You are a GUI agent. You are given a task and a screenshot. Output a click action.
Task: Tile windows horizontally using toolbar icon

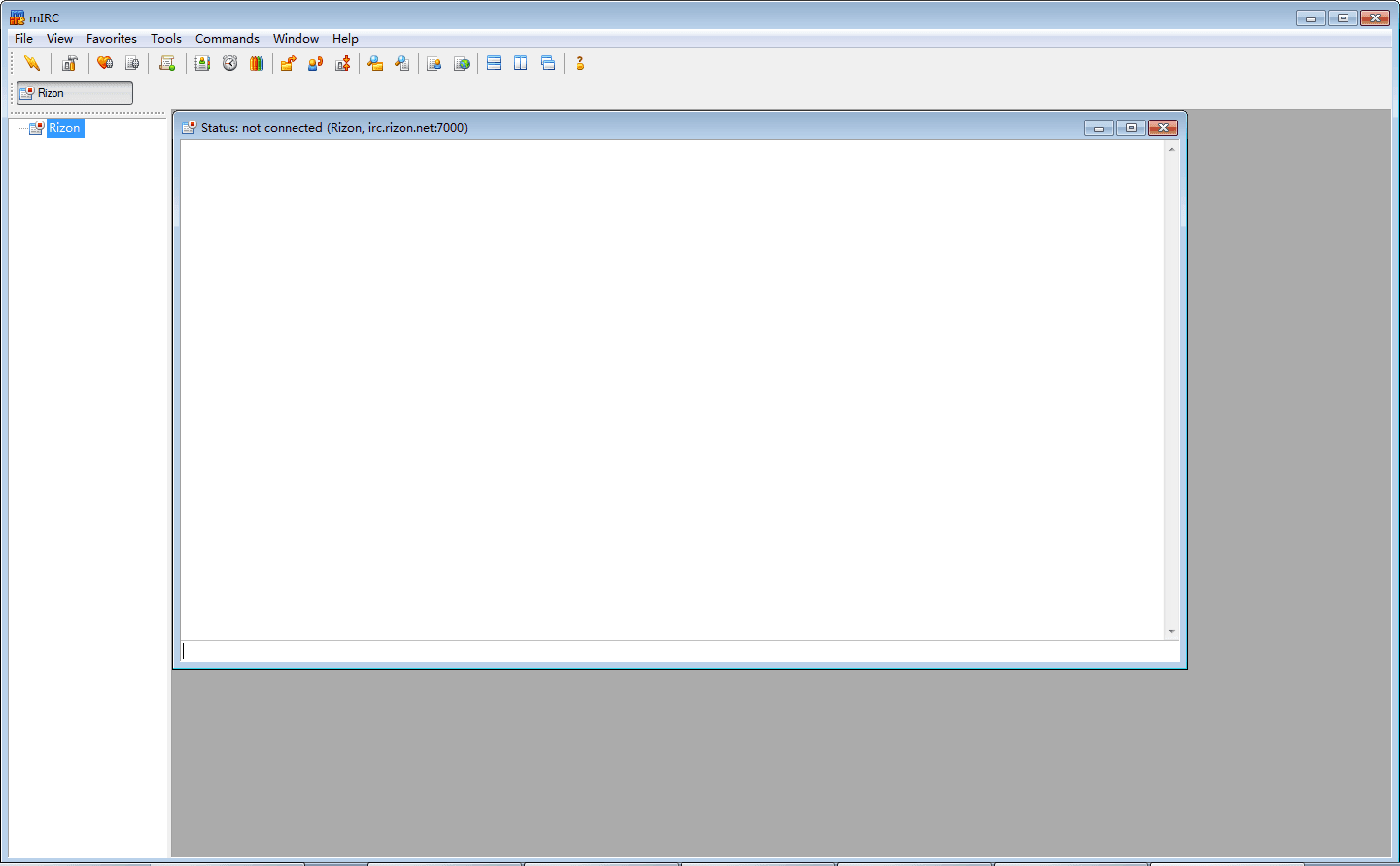pyautogui.click(x=494, y=63)
